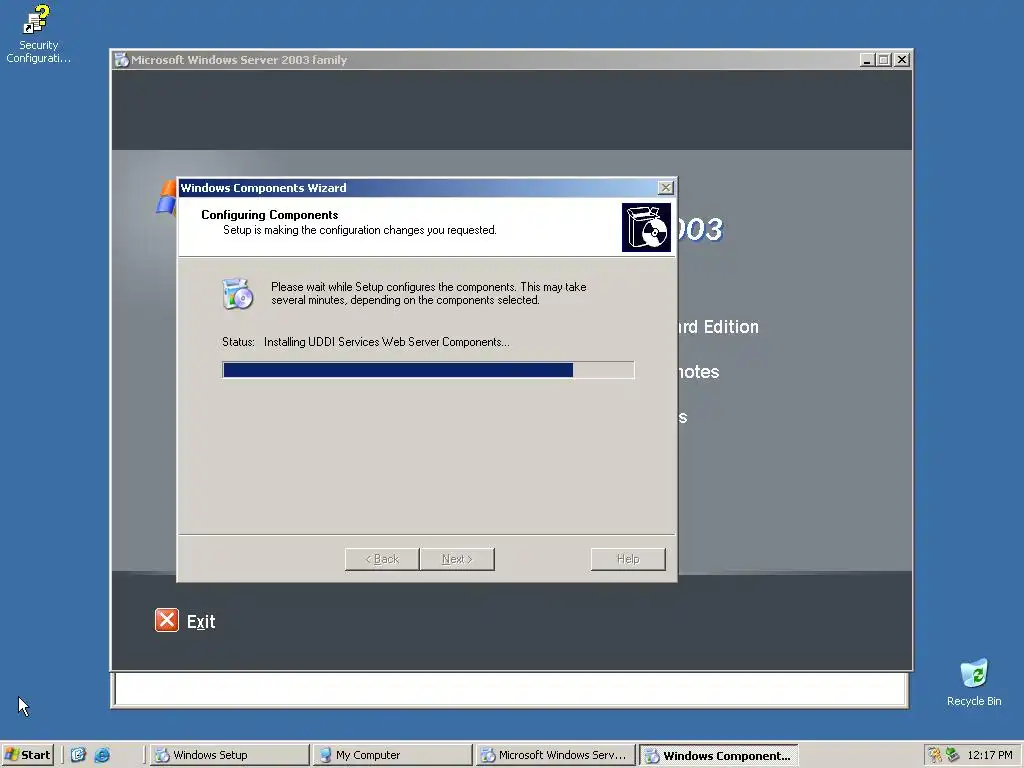Screen dimensions: 1024x768
Task: Click the red Exit X icon
Action: pos(167,620)
